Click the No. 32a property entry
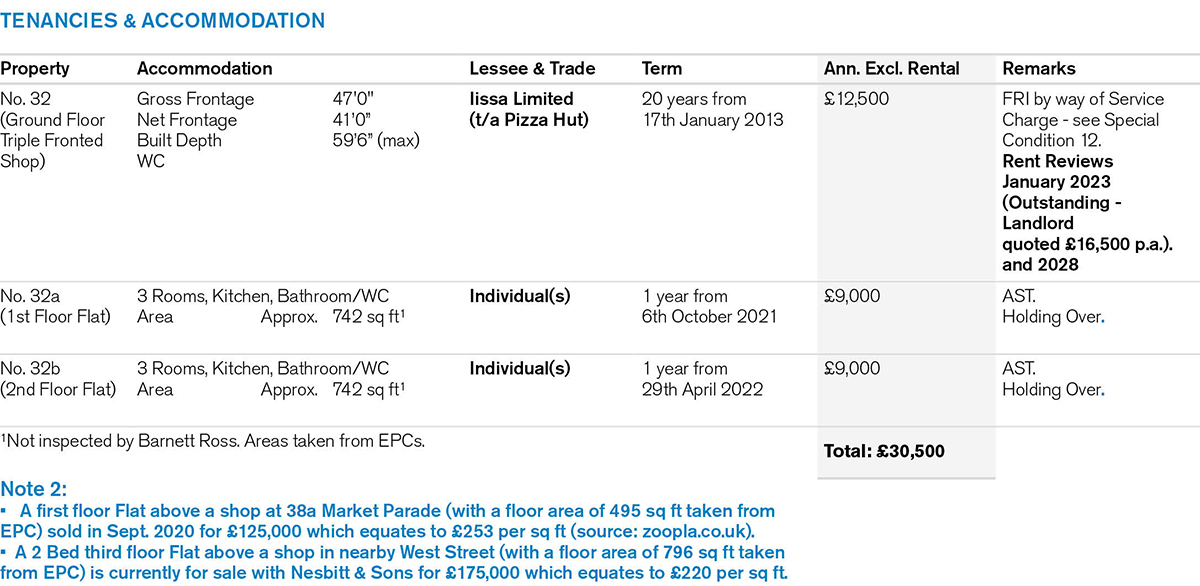 pyautogui.click(x=32, y=297)
